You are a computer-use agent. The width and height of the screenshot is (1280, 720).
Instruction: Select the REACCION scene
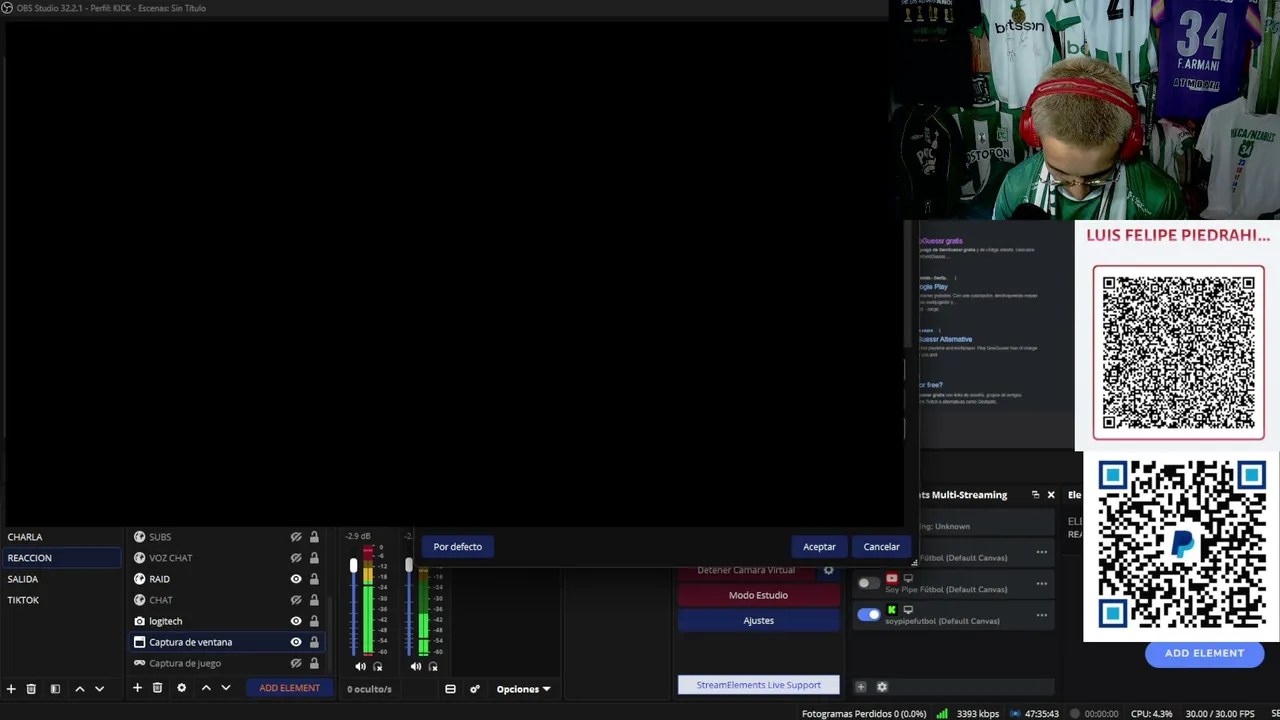coord(62,558)
